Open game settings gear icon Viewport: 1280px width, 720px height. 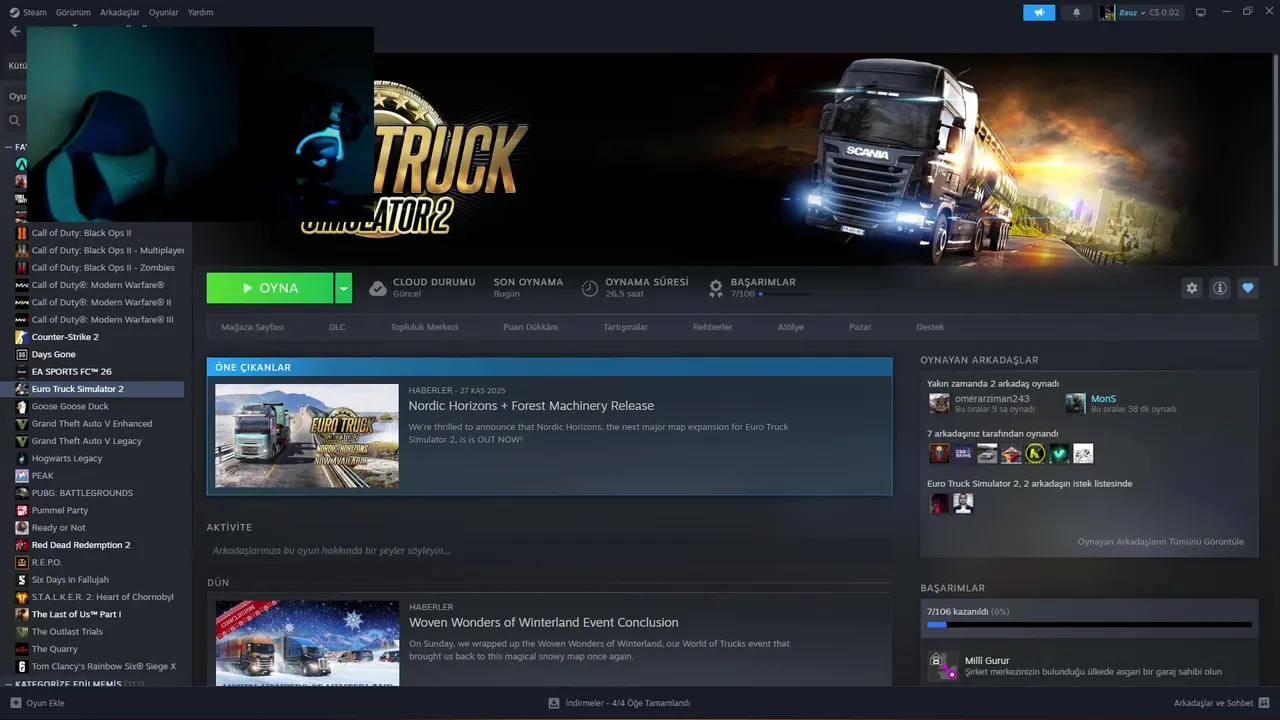click(x=1191, y=288)
